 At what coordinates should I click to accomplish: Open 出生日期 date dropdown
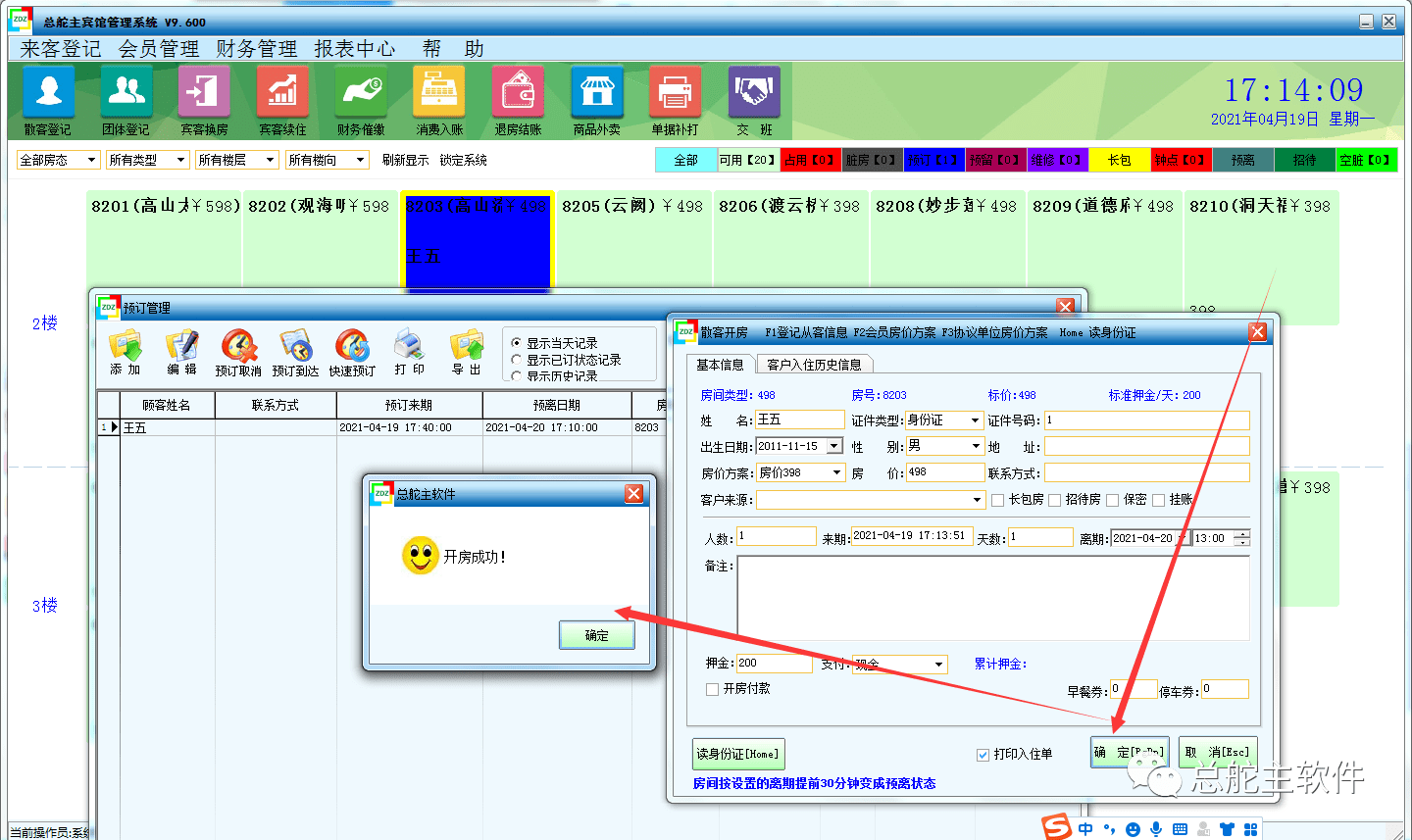coord(834,446)
